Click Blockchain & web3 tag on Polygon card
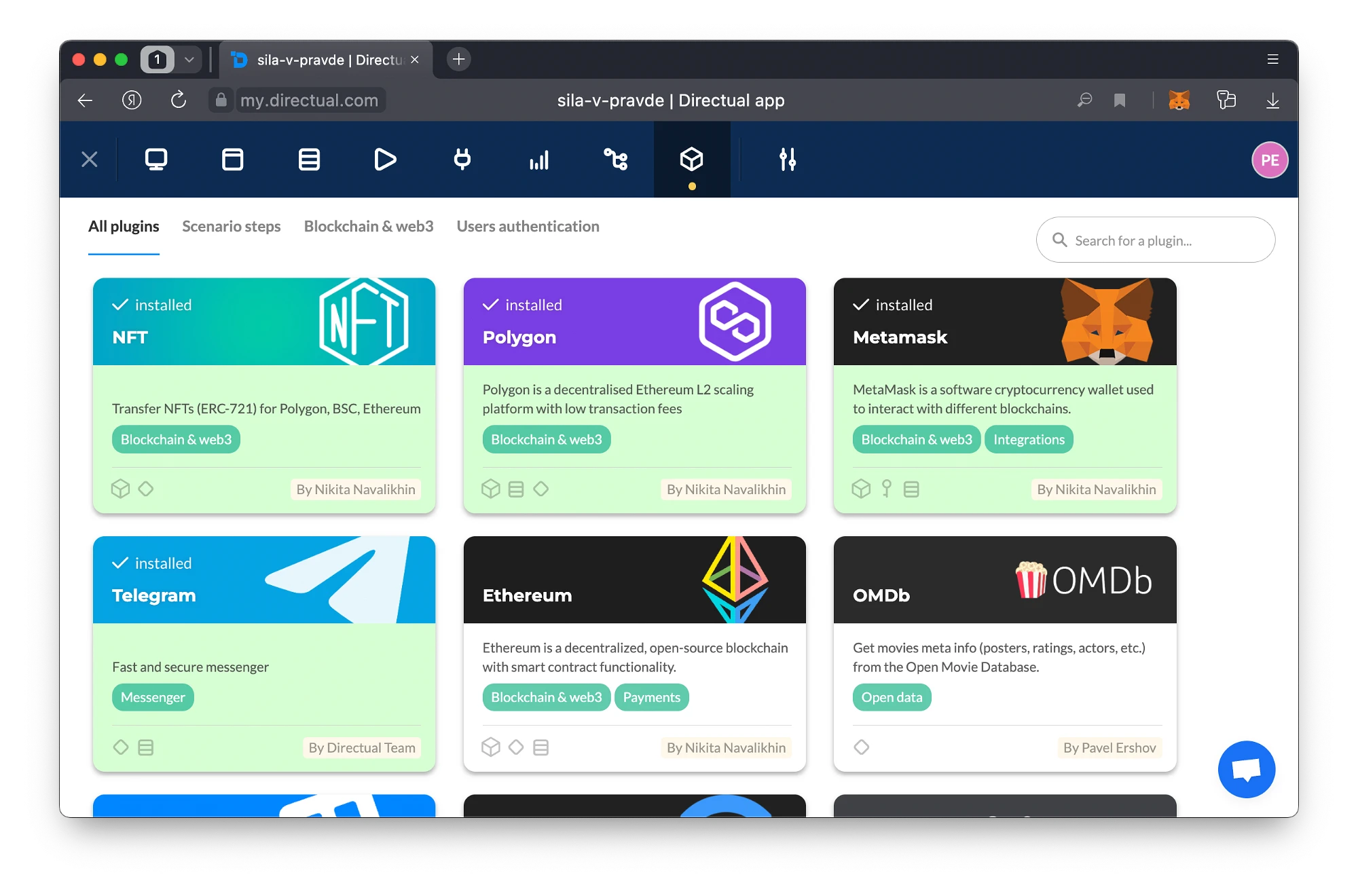 547,439
